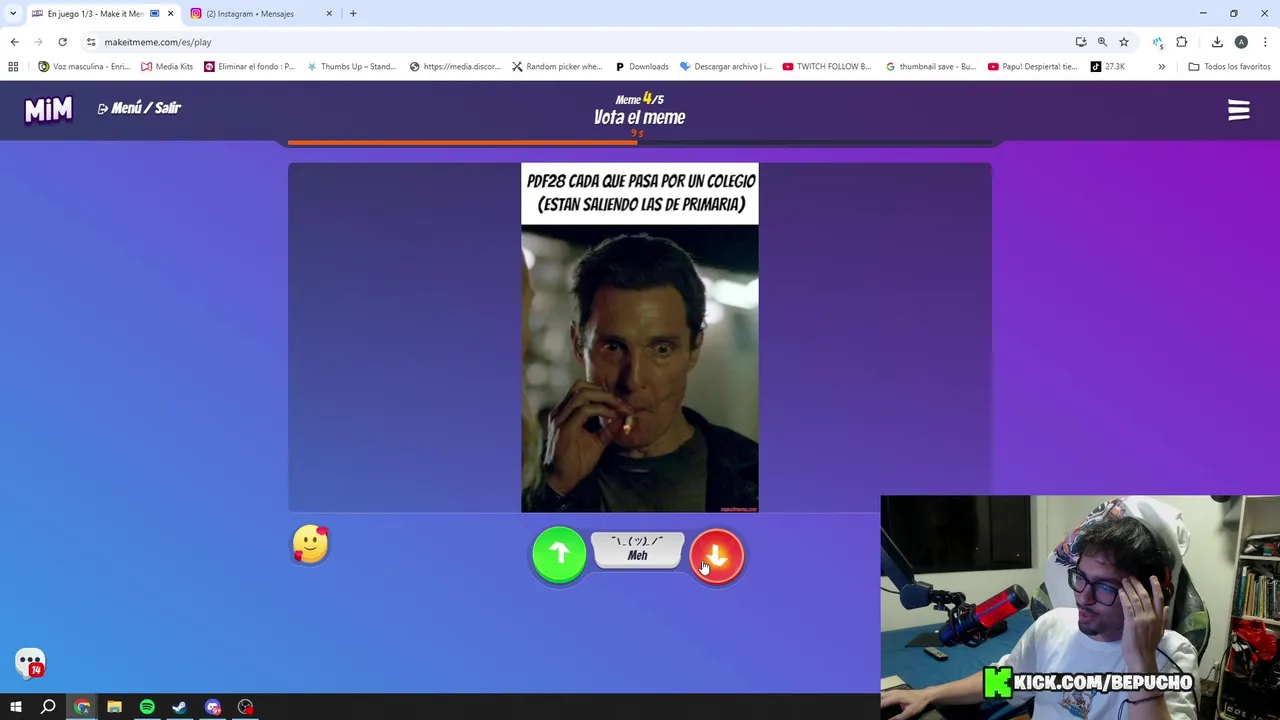1280x720 pixels.
Task: Close the Make it Meme tab
Action: 170,14
